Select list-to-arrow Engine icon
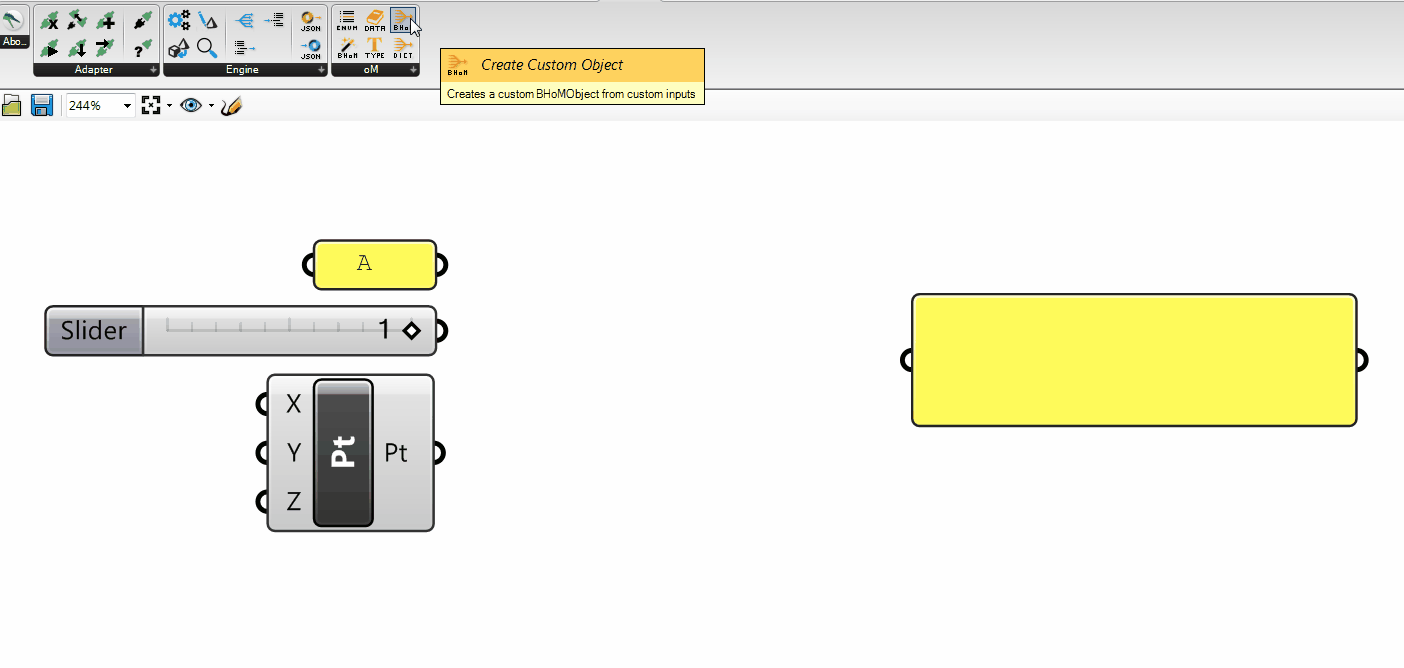The image size is (1404, 668). (245, 48)
